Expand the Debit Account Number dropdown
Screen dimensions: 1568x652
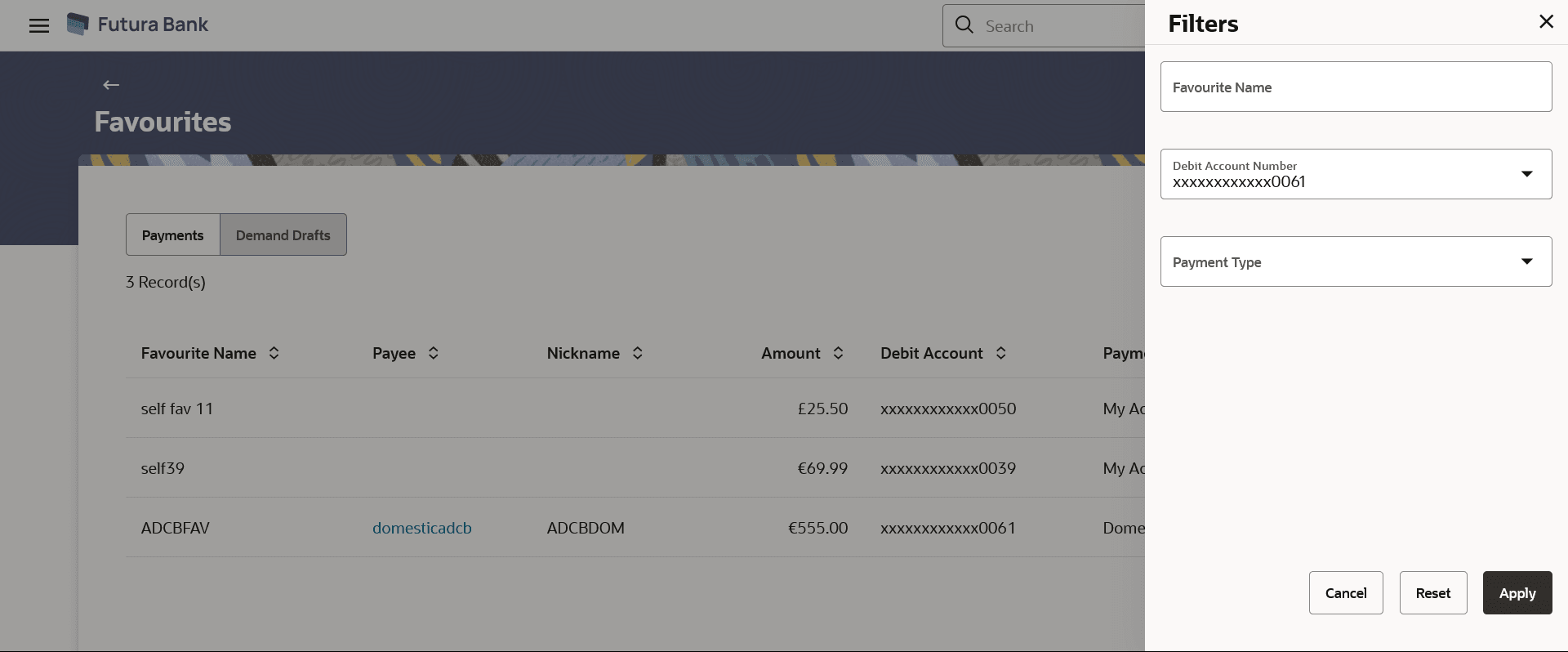[1526, 174]
